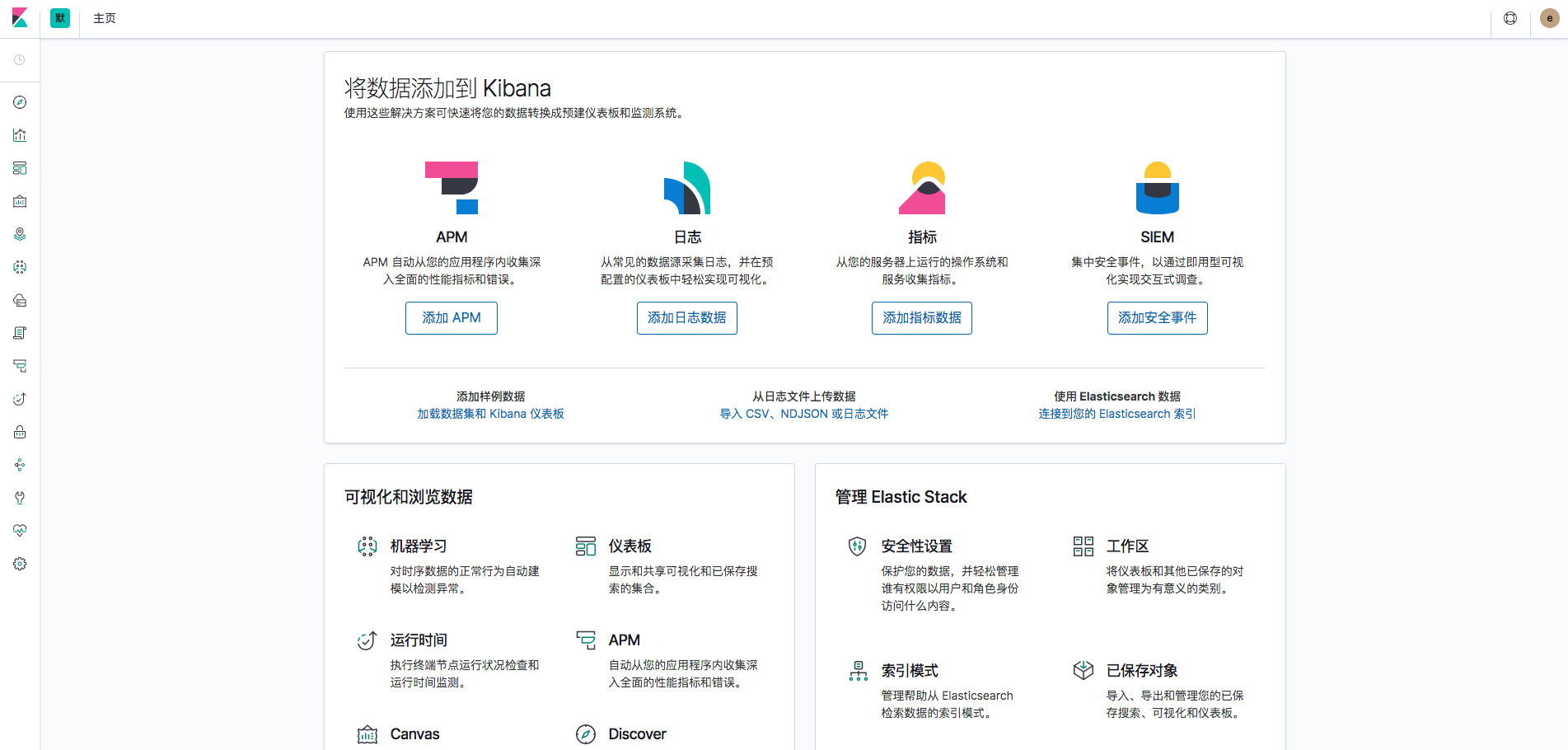Click the Kibana logo in top-left corner

click(20, 17)
